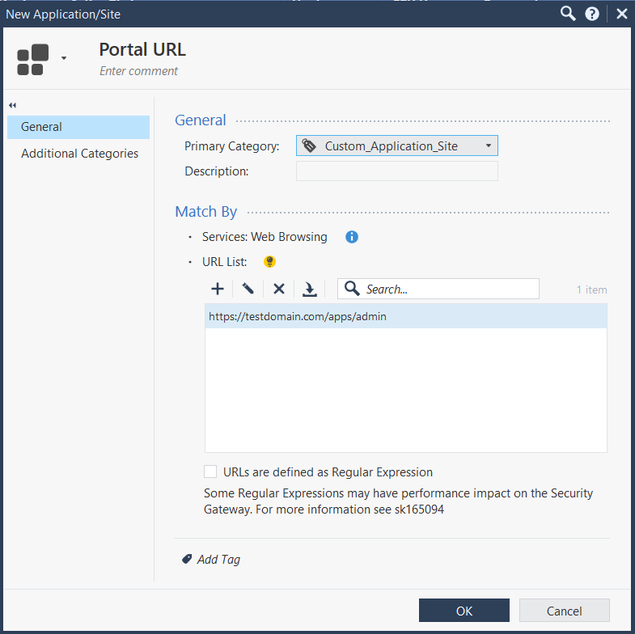Click the Add Tag icon
The width and height of the screenshot is (635, 634).
(187, 559)
